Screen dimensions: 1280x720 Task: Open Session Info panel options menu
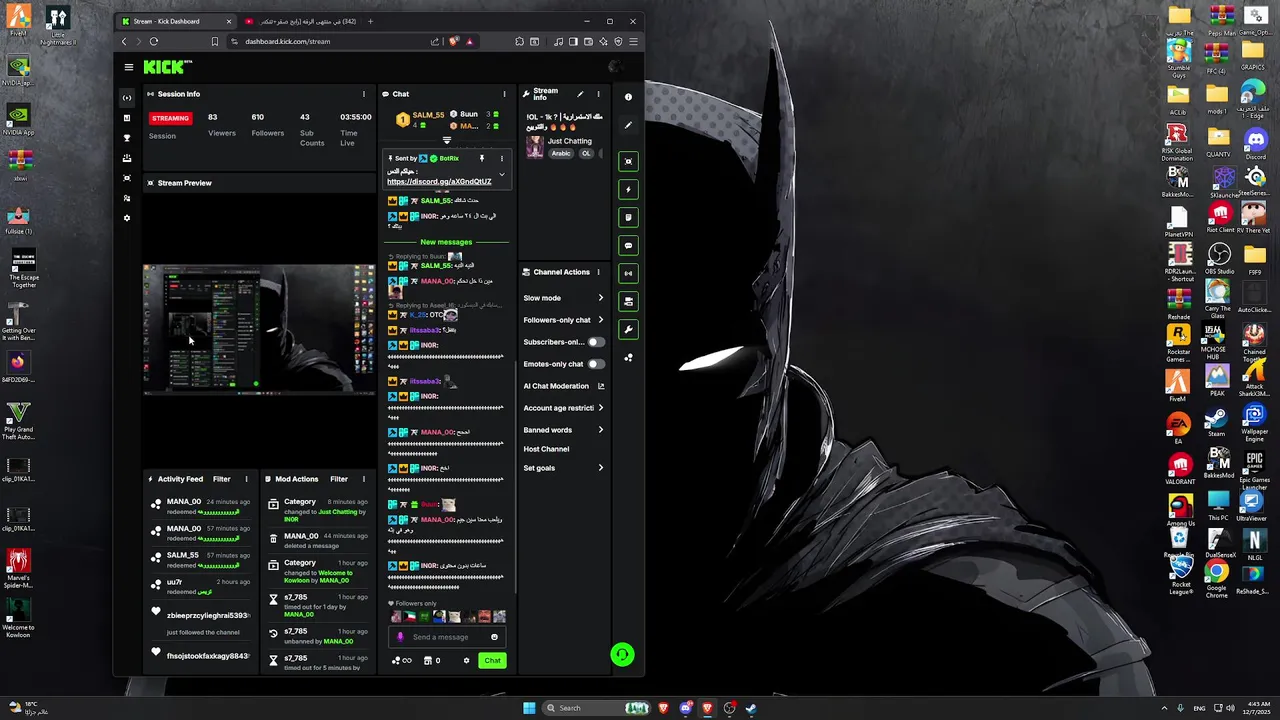point(364,94)
